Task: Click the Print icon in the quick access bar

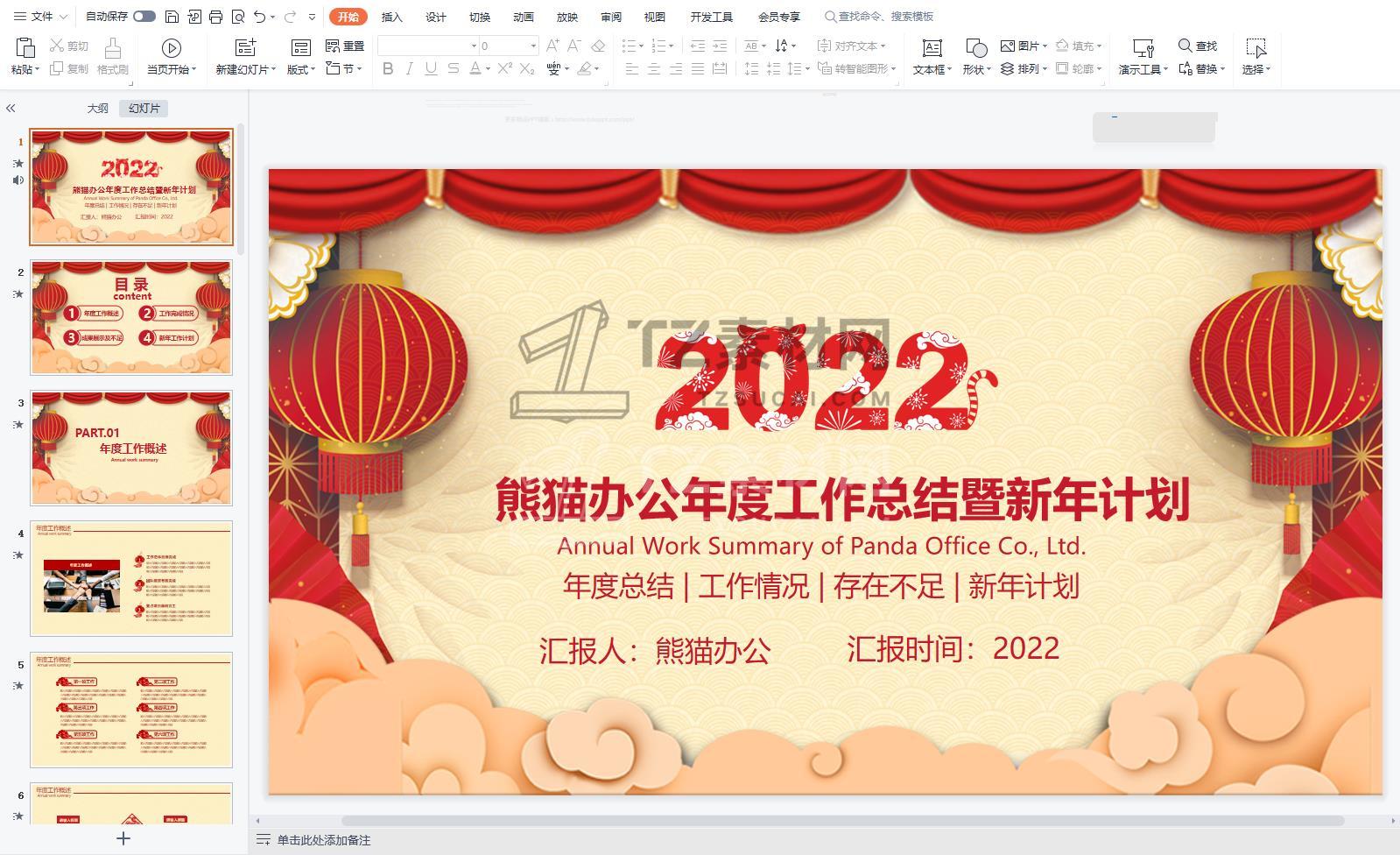Action: point(215,17)
